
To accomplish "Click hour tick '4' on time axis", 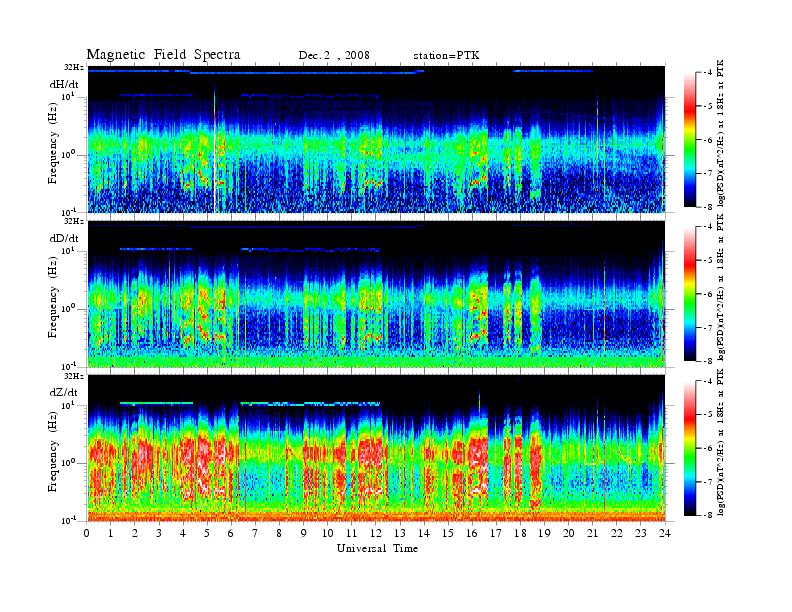I will pos(183,533).
